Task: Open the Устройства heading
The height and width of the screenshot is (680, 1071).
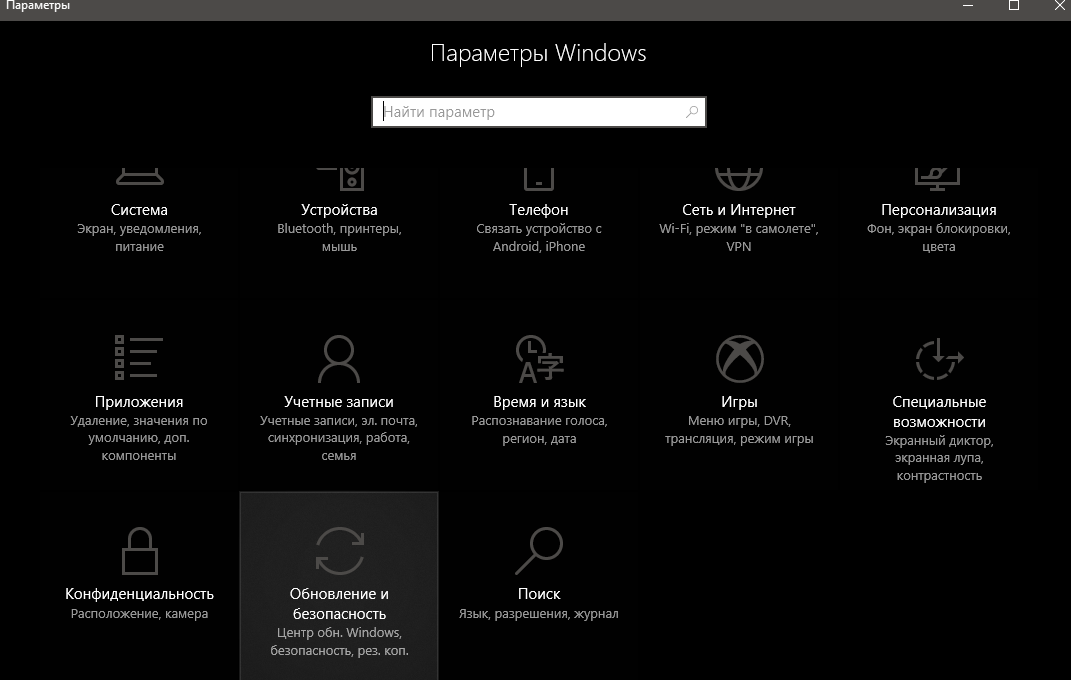Action: [x=339, y=210]
